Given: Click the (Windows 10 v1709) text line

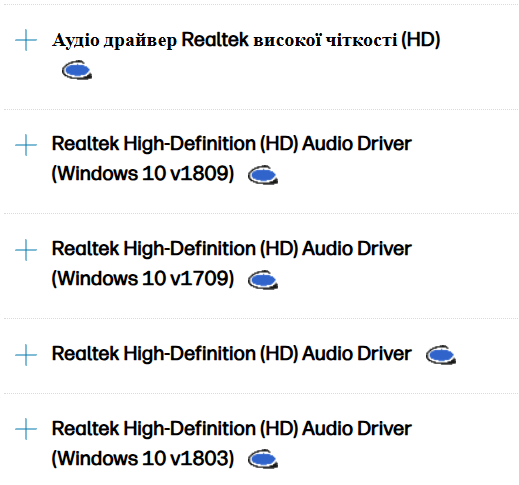Looking at the screenshot, I should [143, 279].
